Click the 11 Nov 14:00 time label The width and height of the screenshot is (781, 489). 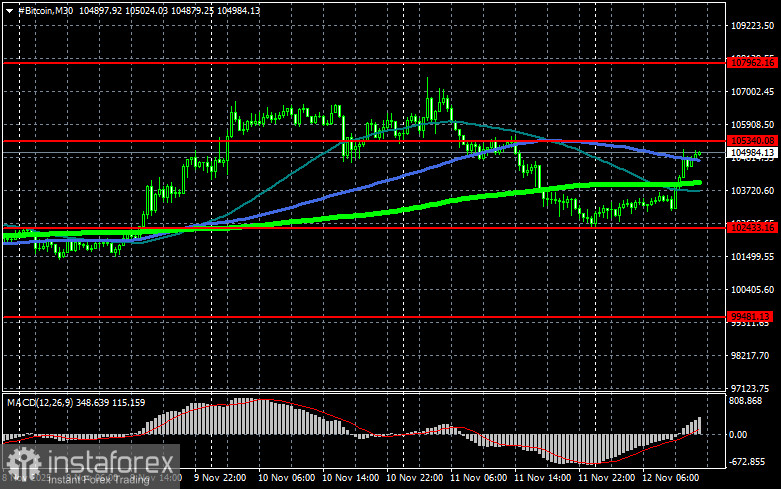[542, 478]
